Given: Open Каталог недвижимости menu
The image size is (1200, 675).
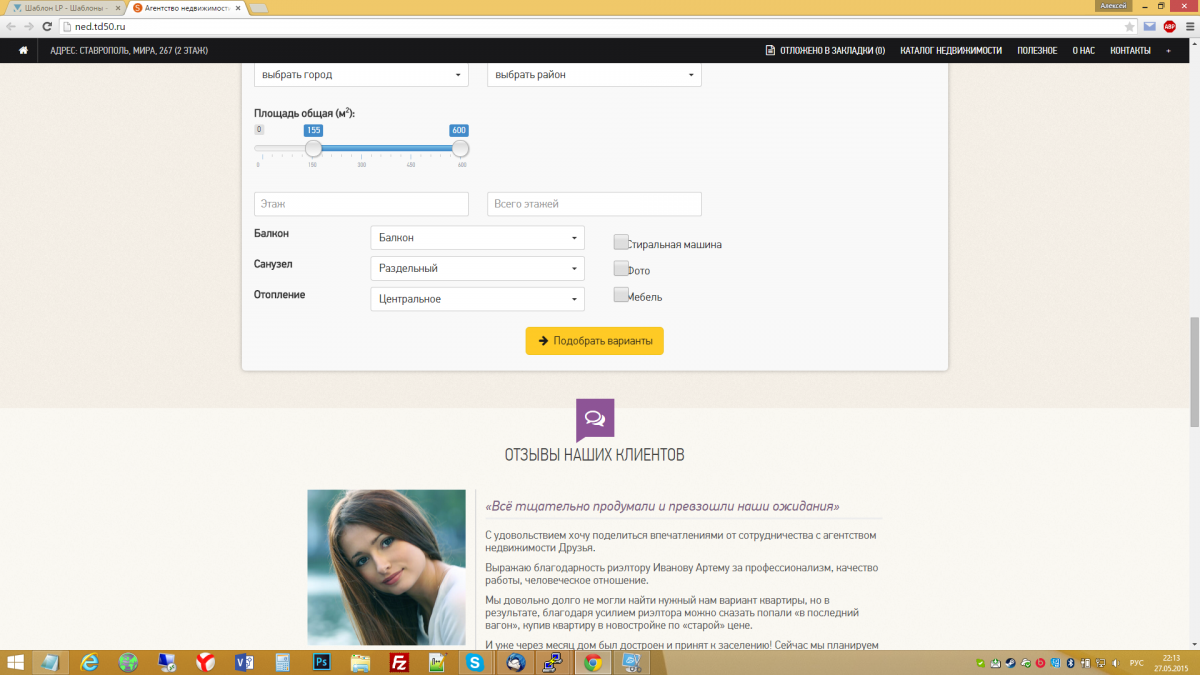Looking at the screenshot, I should tap(951, 50).
